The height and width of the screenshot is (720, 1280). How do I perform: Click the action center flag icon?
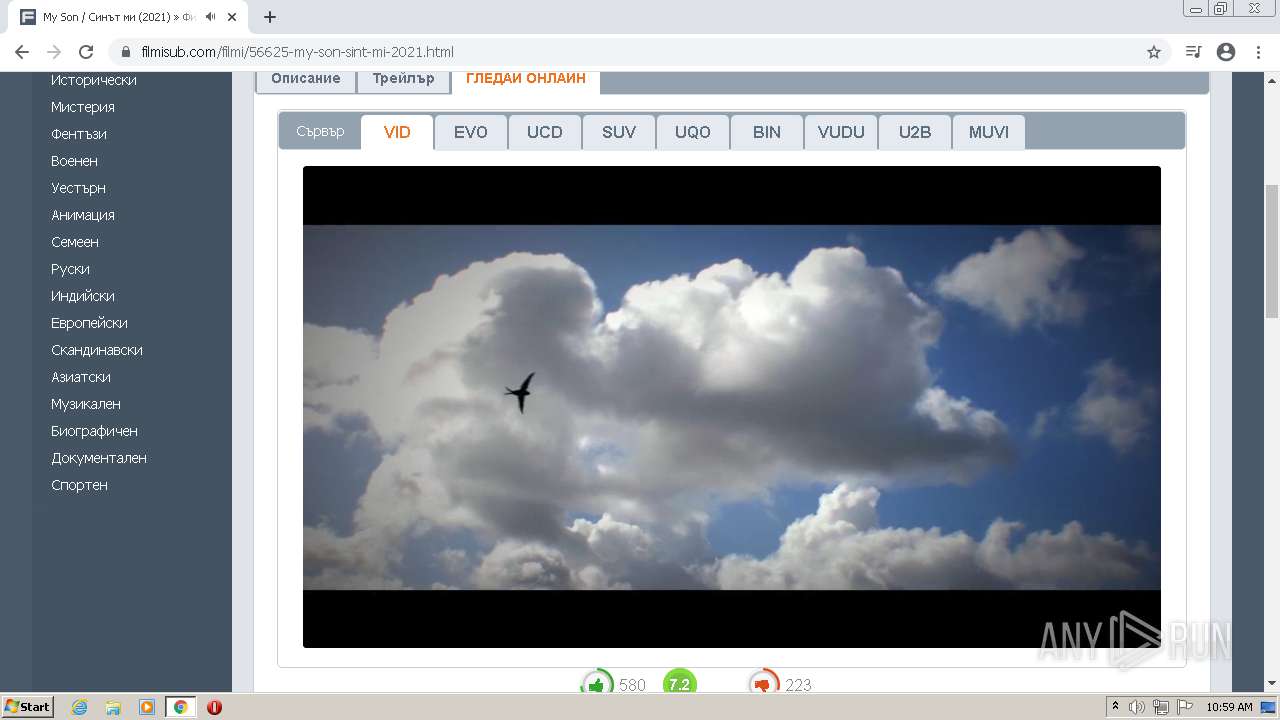click(x=1183, y=707)
